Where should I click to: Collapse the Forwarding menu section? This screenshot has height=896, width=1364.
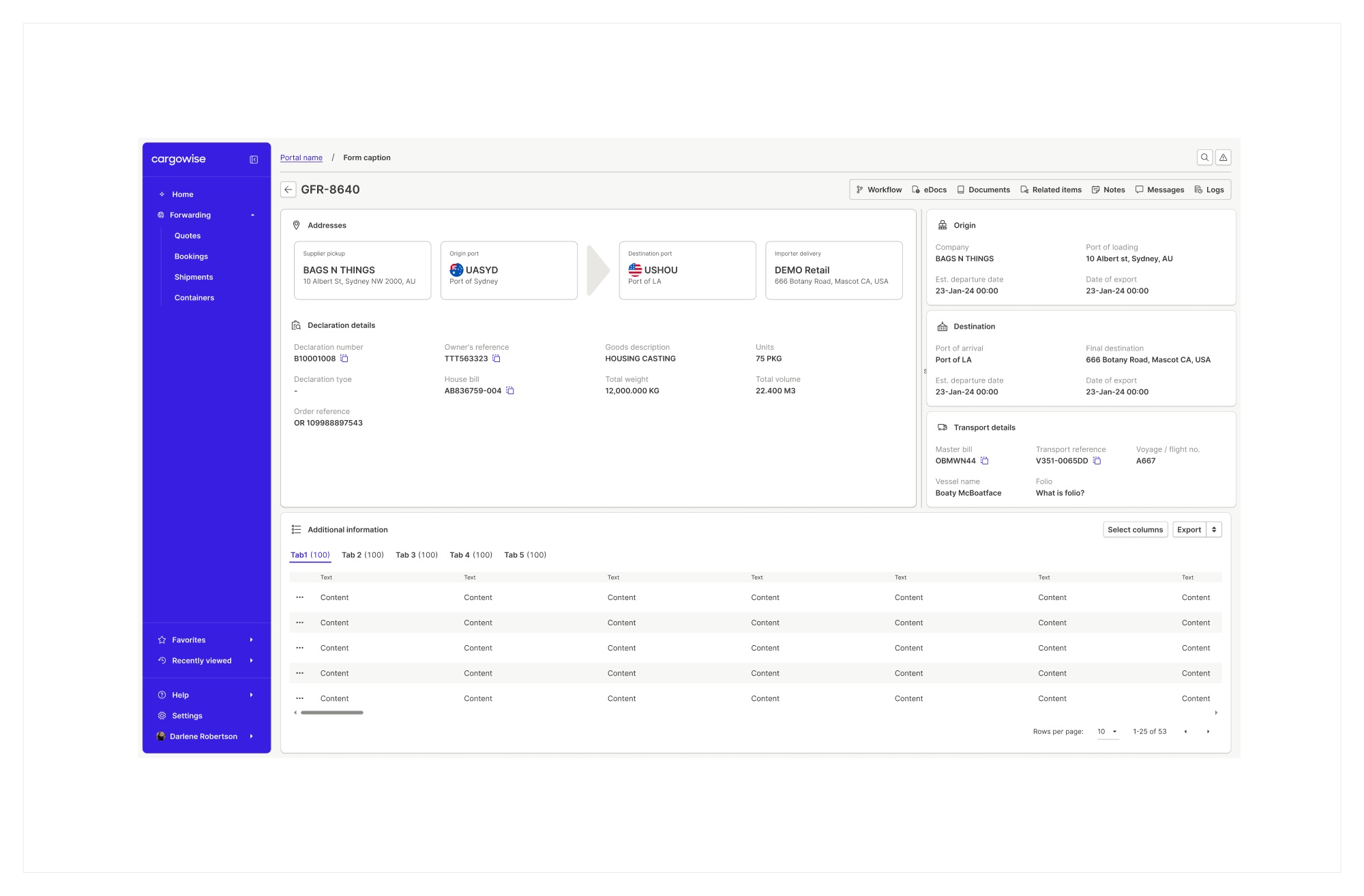point(252,215)
